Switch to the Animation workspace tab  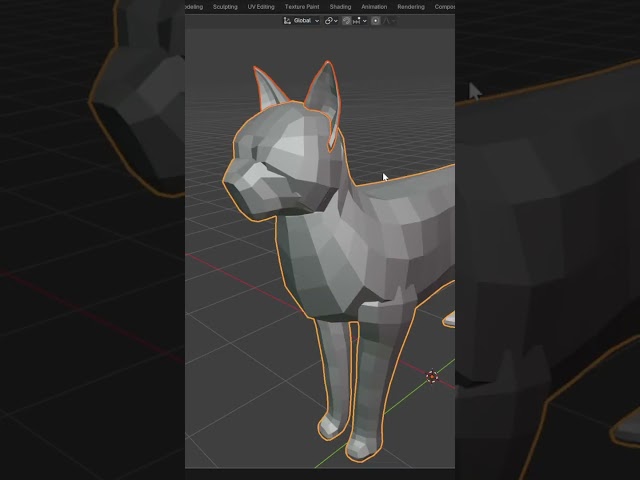point(374,7)
